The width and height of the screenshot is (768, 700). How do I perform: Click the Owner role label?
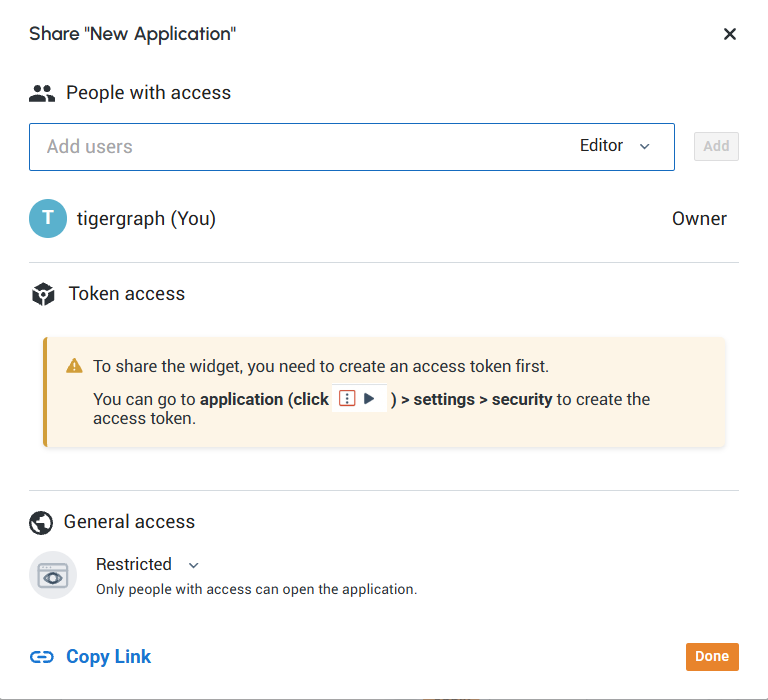click(x=699, y=218)
